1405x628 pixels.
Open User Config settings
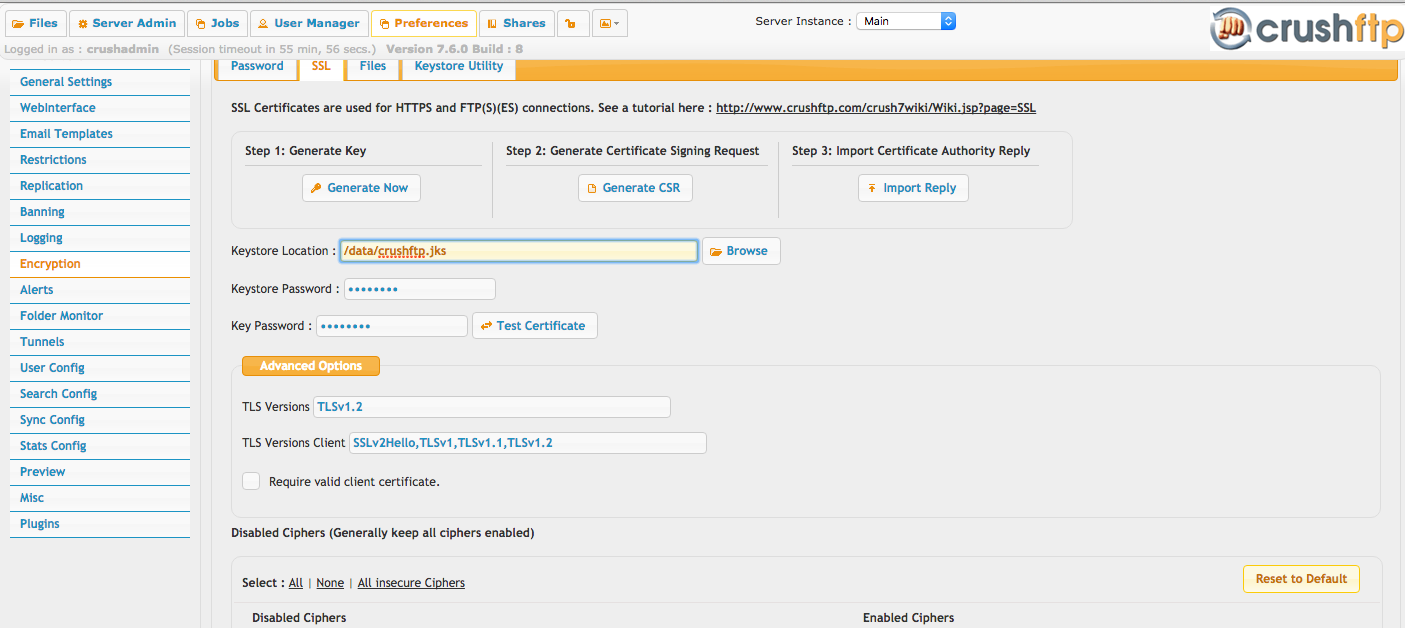pos(100,368)
